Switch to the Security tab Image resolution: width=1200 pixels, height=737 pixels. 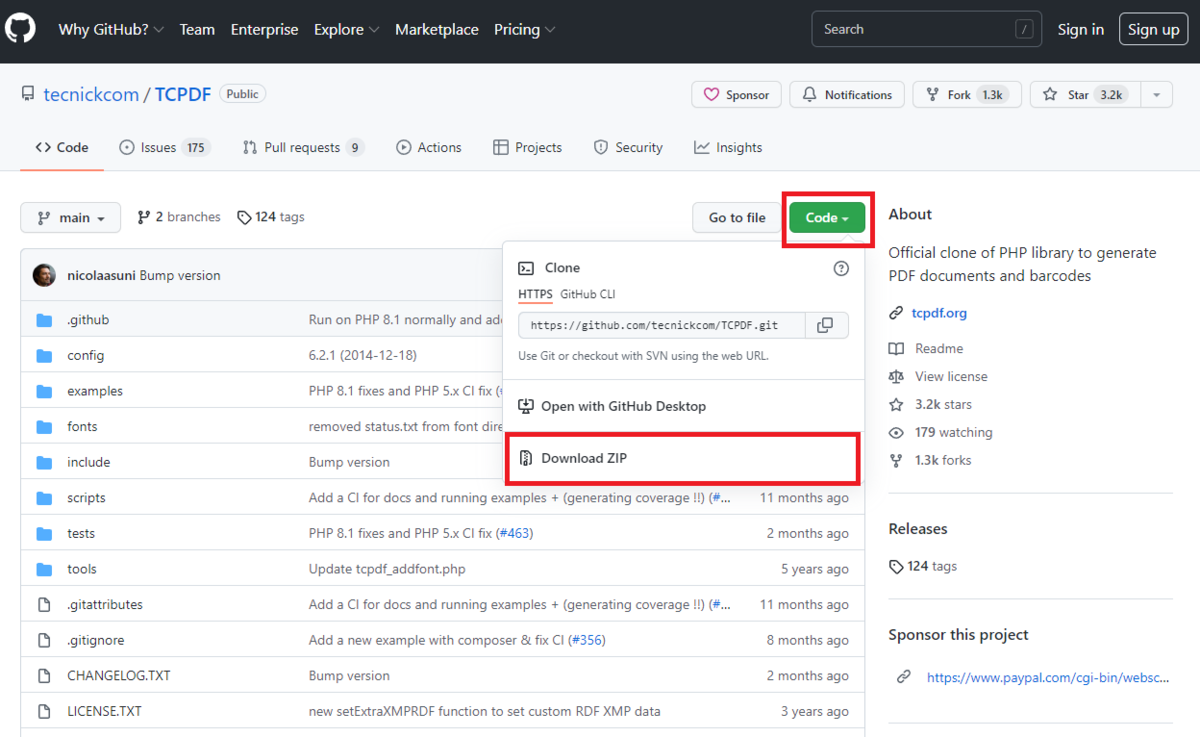628,148
